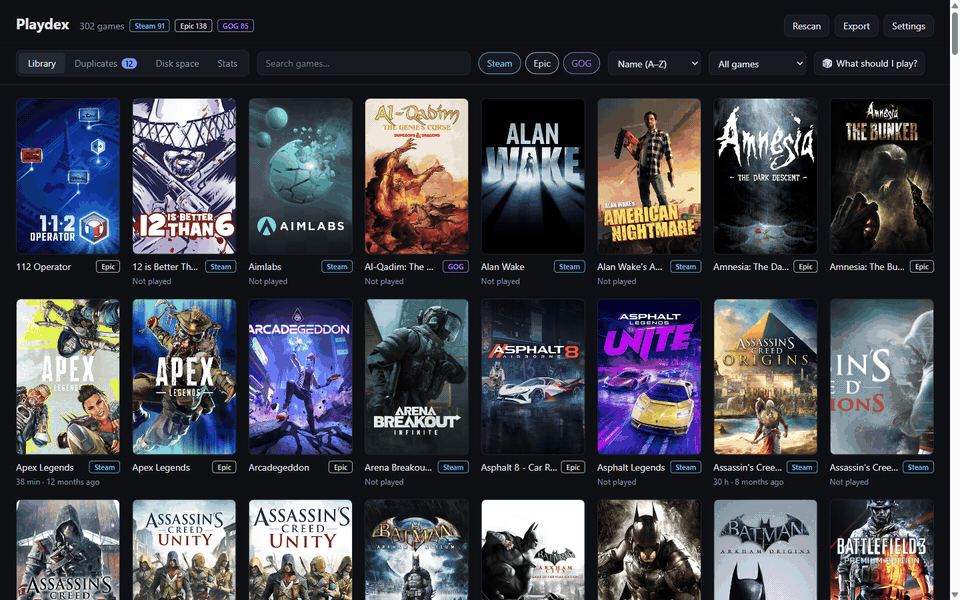Click the Epic badge on Amnesia: The Da...
The height and width of the screenshot is (600, 960).
point(806,266)
